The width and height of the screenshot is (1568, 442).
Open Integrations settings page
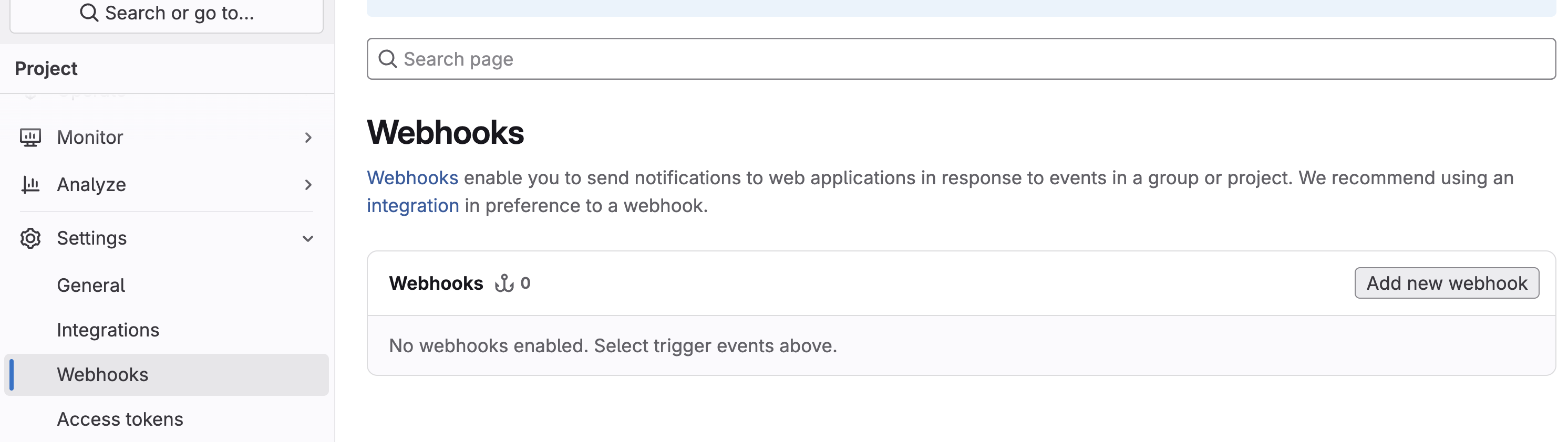[x=108, y=330]
